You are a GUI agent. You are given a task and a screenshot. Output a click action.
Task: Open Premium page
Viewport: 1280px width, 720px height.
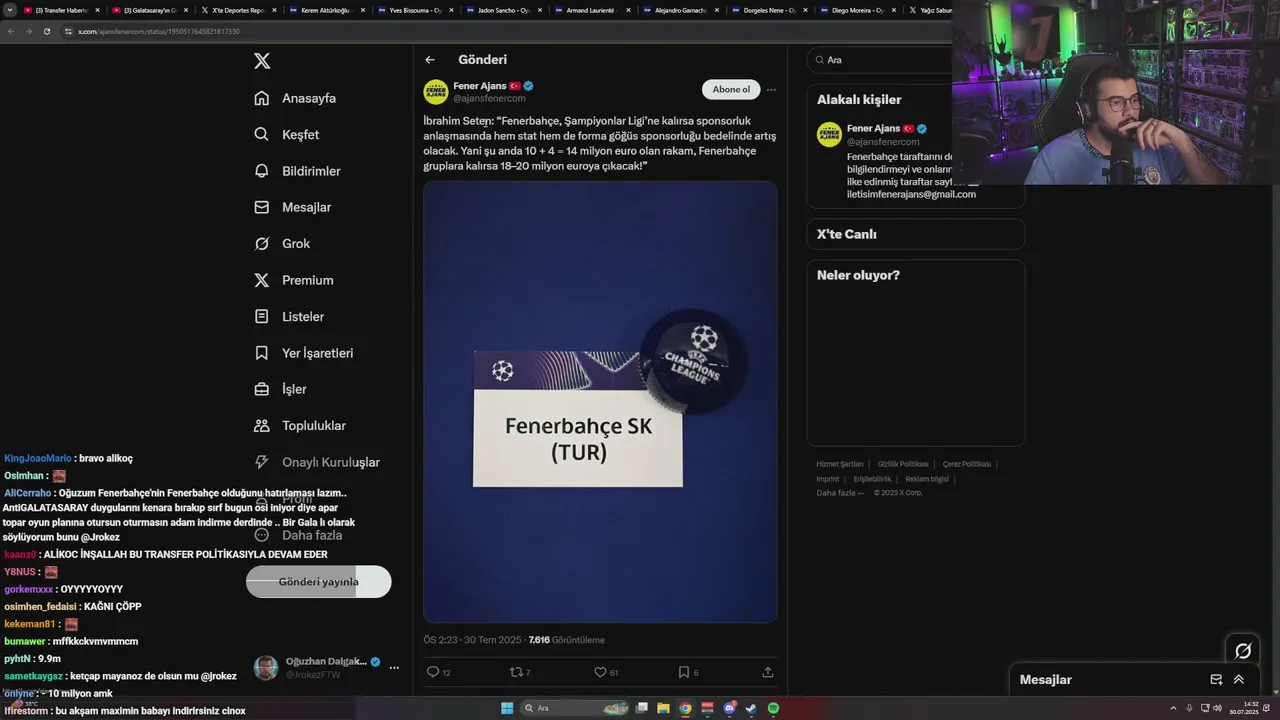(x=294, y=280)
